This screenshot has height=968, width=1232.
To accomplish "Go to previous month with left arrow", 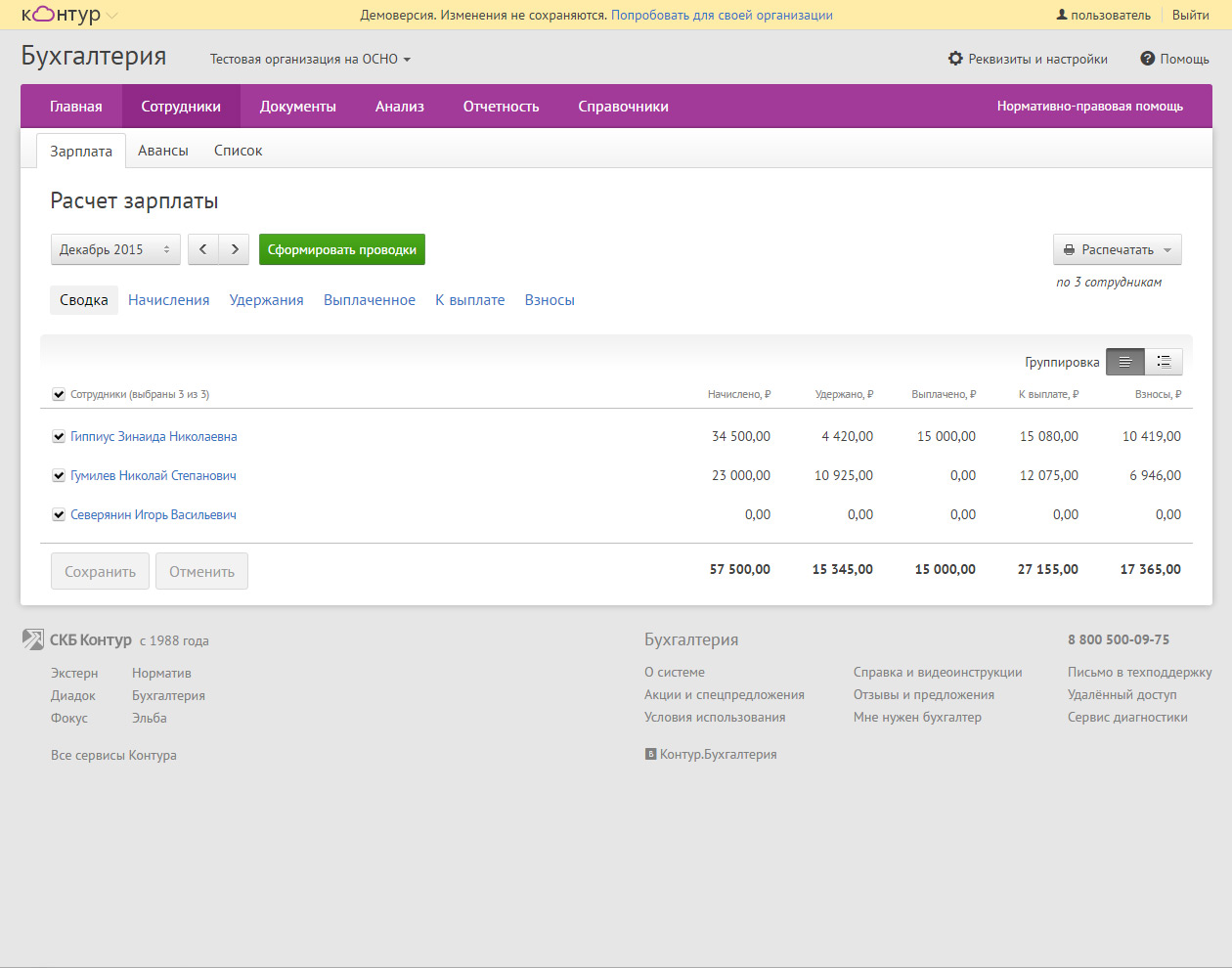I will pyautogui.click(x=202, y=249).
